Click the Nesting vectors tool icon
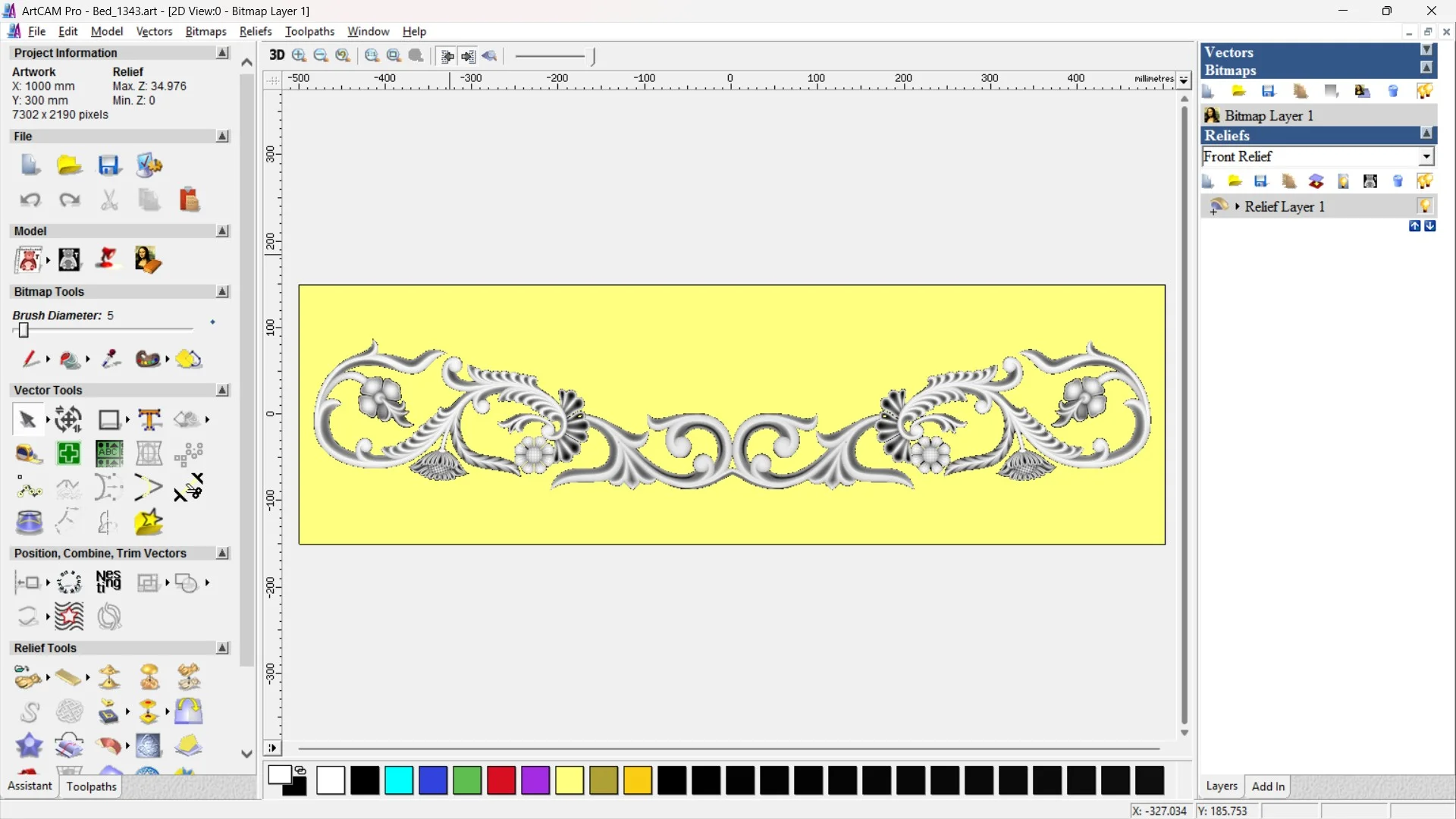 click(x=108, y=582)
